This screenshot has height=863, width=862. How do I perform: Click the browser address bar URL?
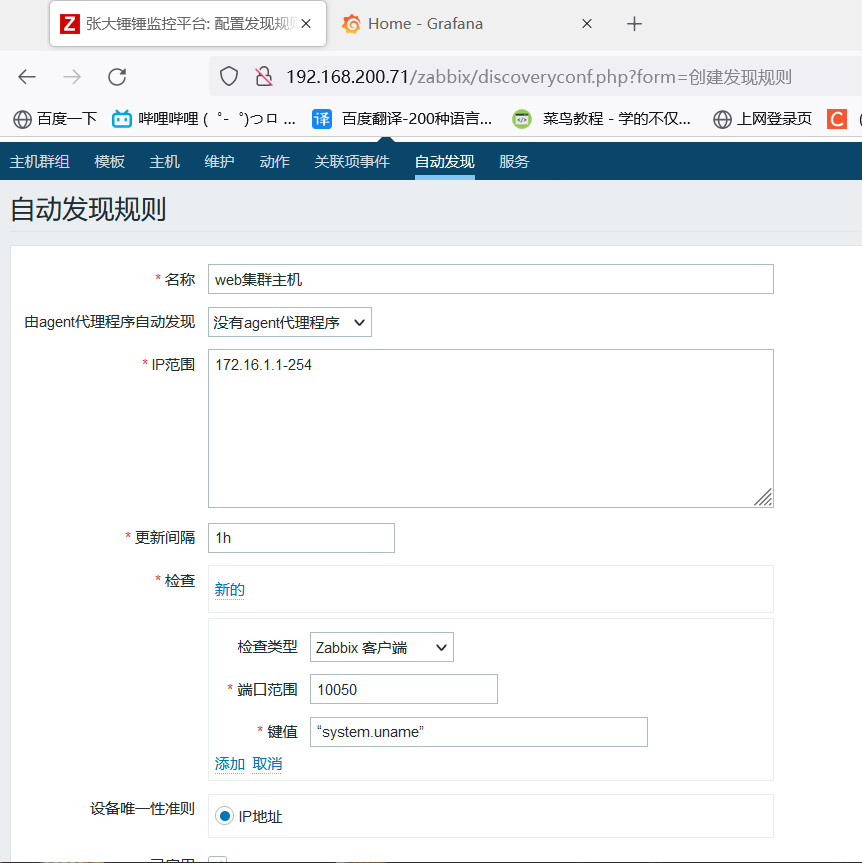point(538,77)
